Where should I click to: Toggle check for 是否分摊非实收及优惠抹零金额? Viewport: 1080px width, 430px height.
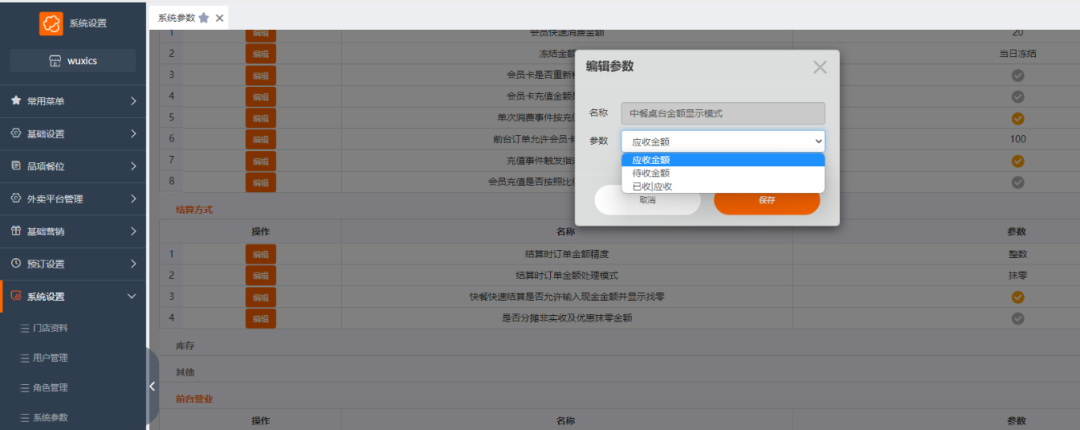[x=1017, y=318]
